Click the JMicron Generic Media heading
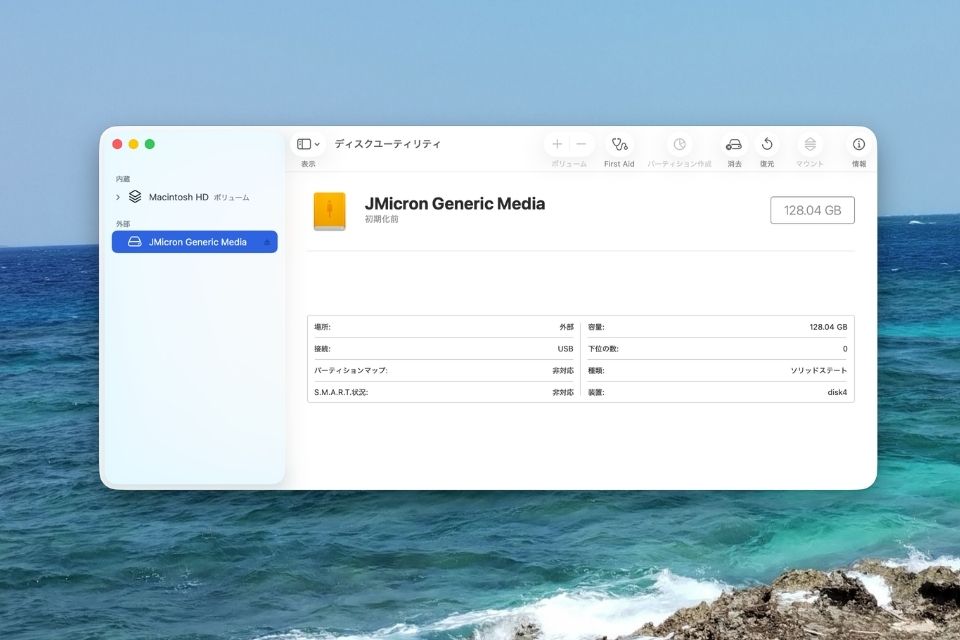This screenshot has height=640, width=960. coord(454,203)
